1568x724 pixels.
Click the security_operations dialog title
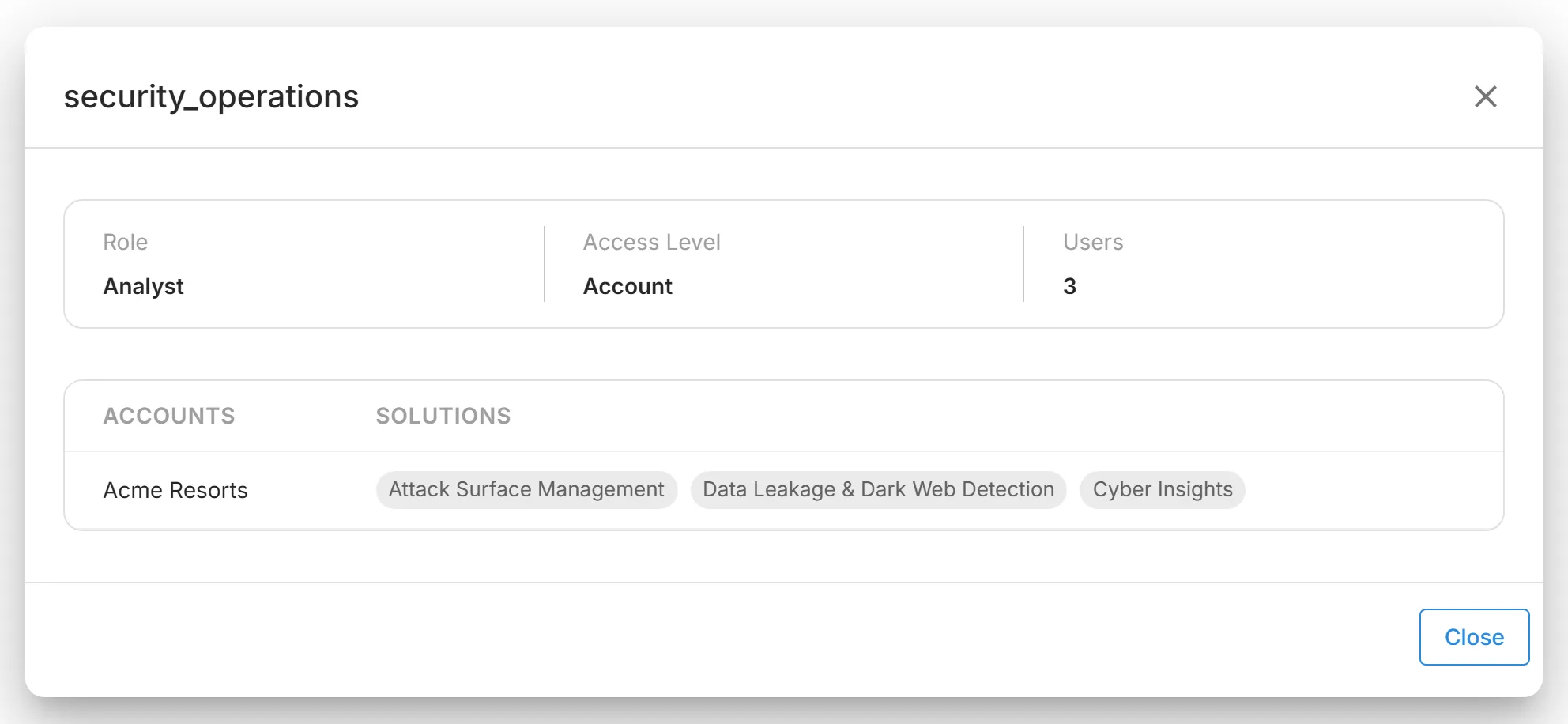coord(211,96)
